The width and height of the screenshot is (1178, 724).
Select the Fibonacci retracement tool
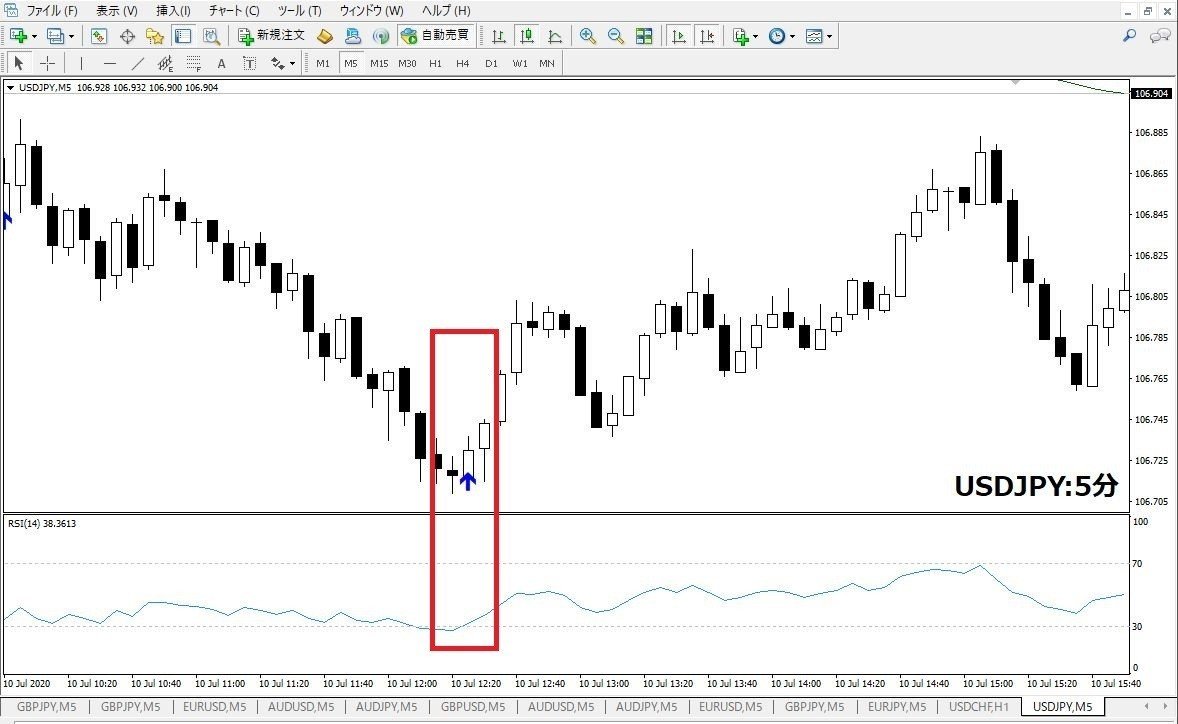pos(194,63)
